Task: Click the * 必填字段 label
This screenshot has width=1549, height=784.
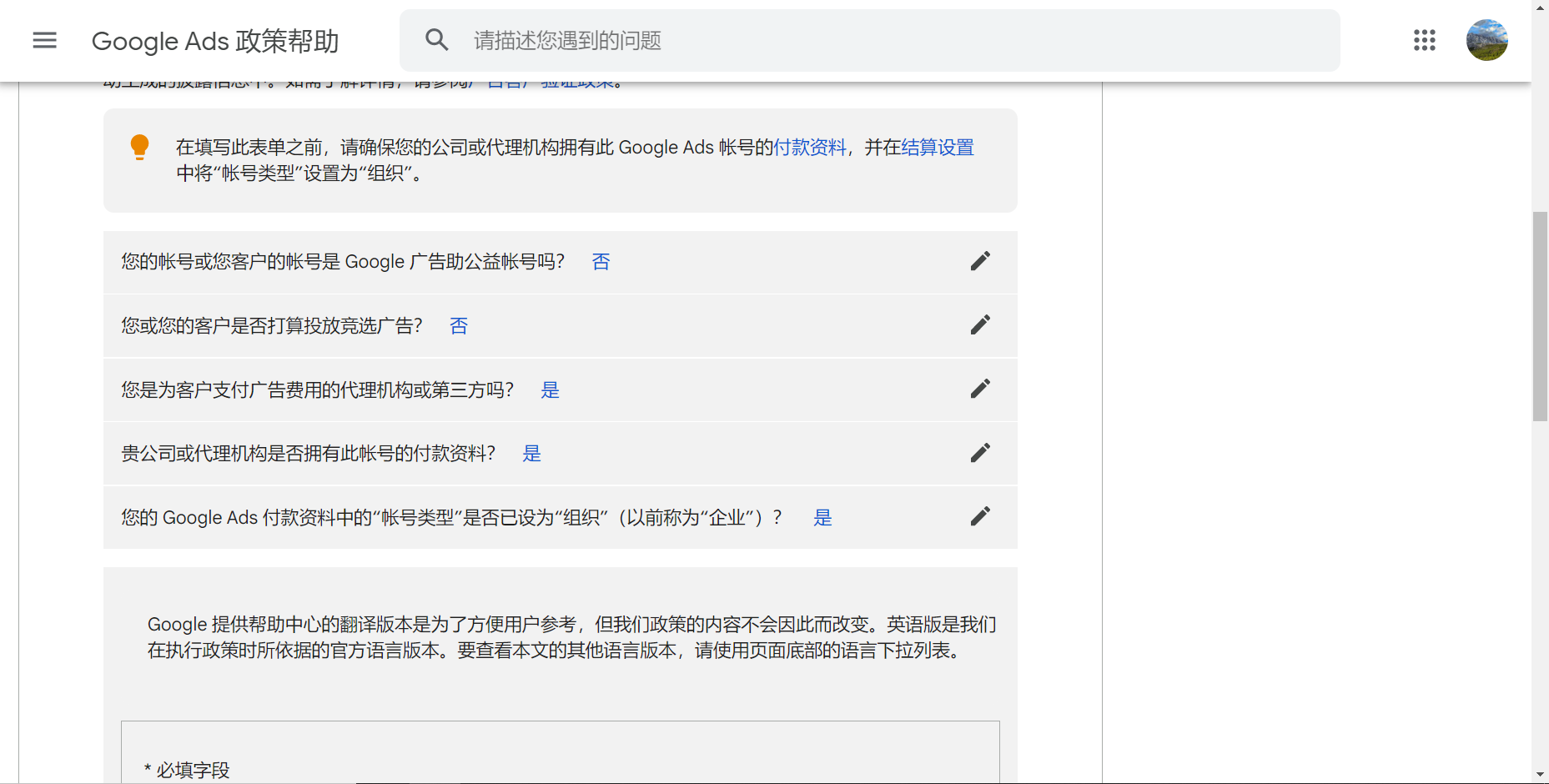Action: click(187, 770)
